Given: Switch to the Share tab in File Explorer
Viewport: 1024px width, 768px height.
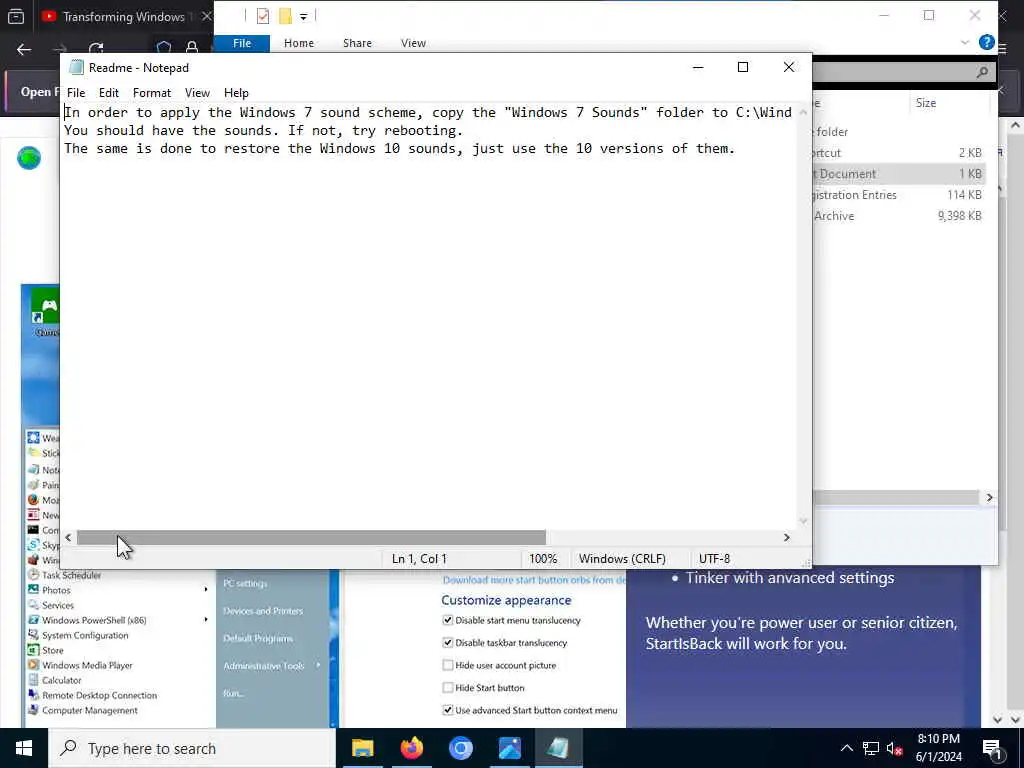Looking at the screenshot, I should pyautogui.click(x=357, y=43).
